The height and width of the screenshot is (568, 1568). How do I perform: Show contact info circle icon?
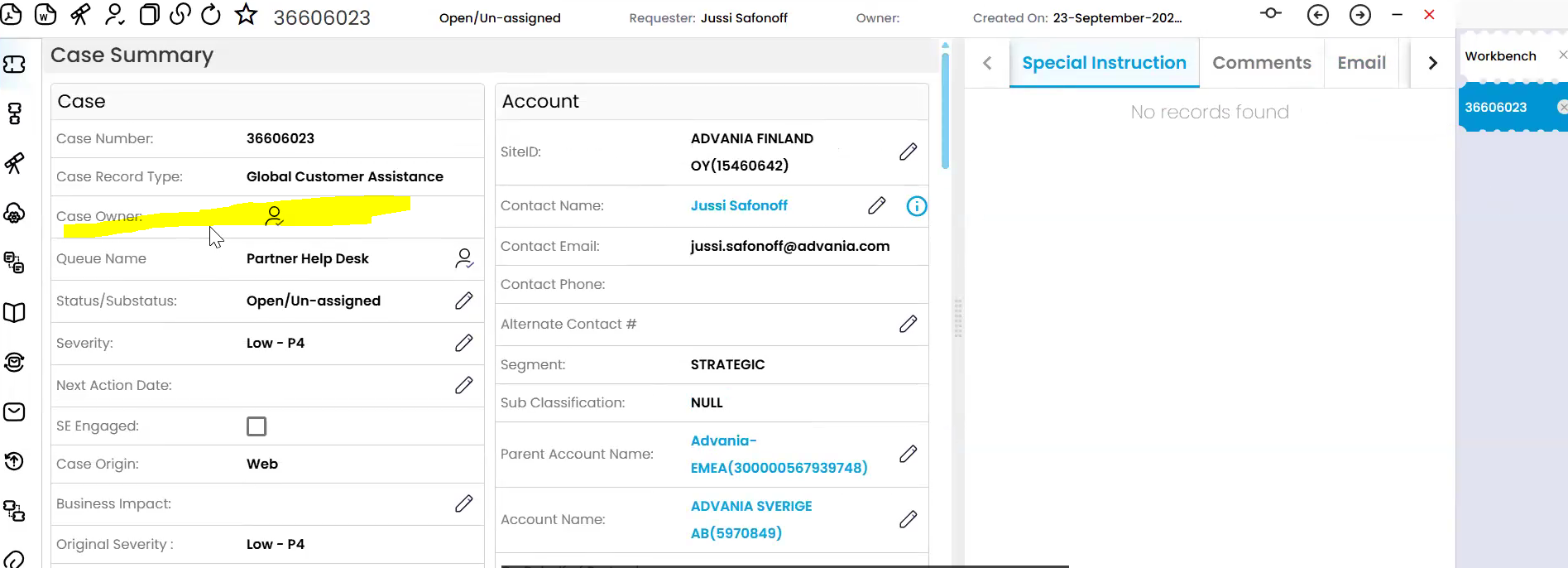(x=917, y=206)
